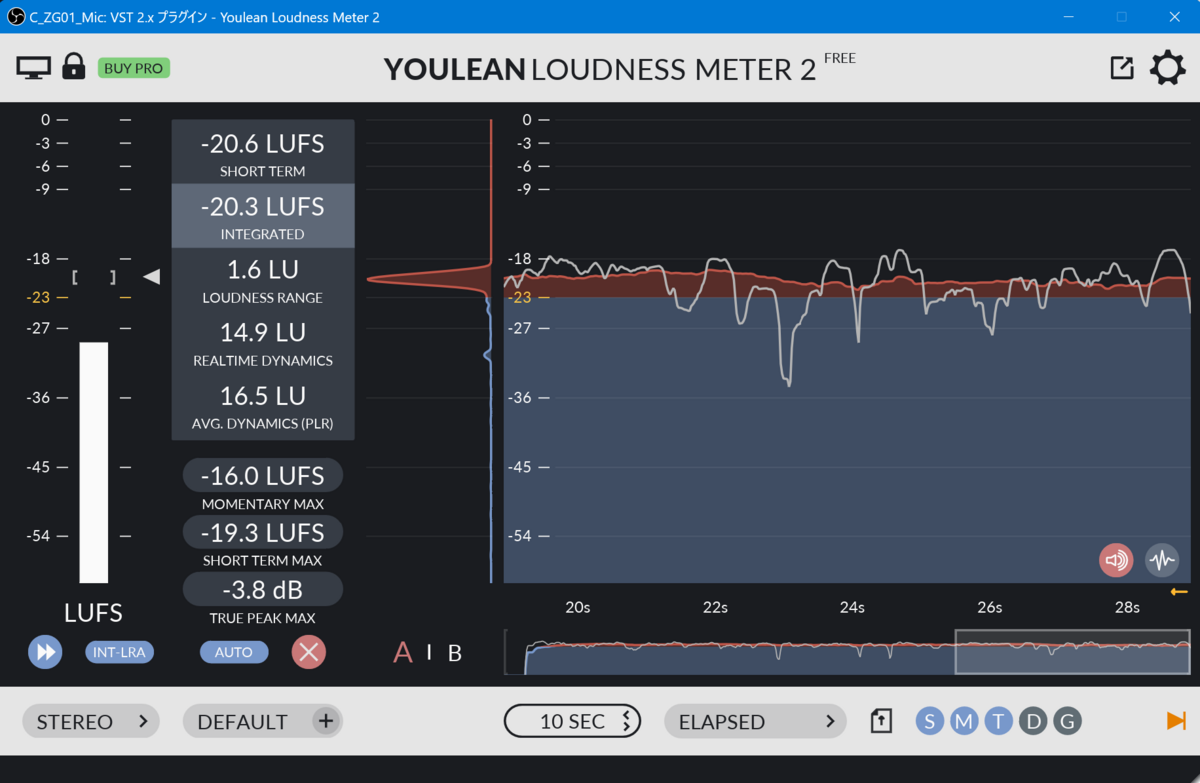Select state B
The width and height of the screenshot is (1200, 783).
(455, 653)
